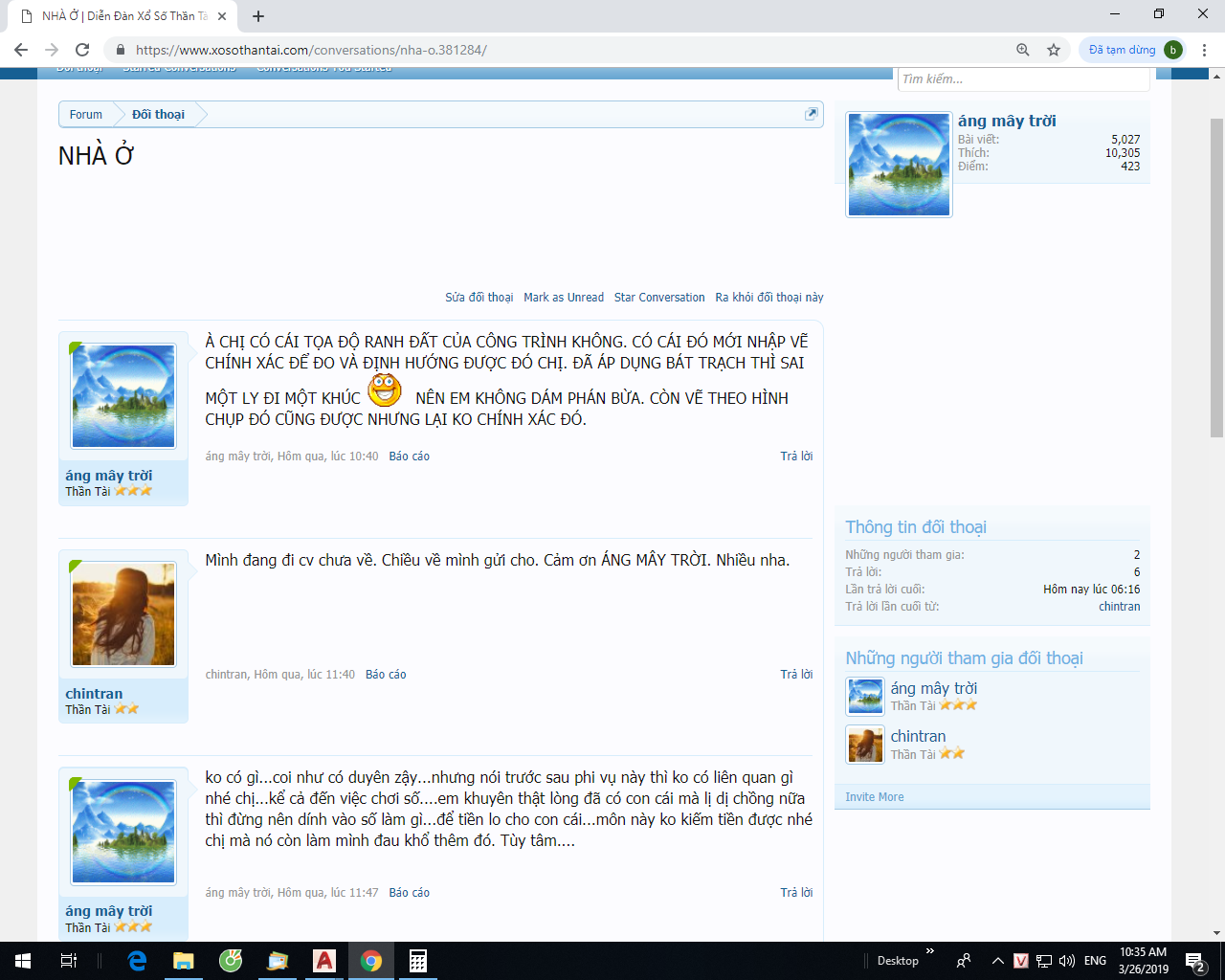
Task: Click Invite More participants link
Action: click(x=874, y=797)
